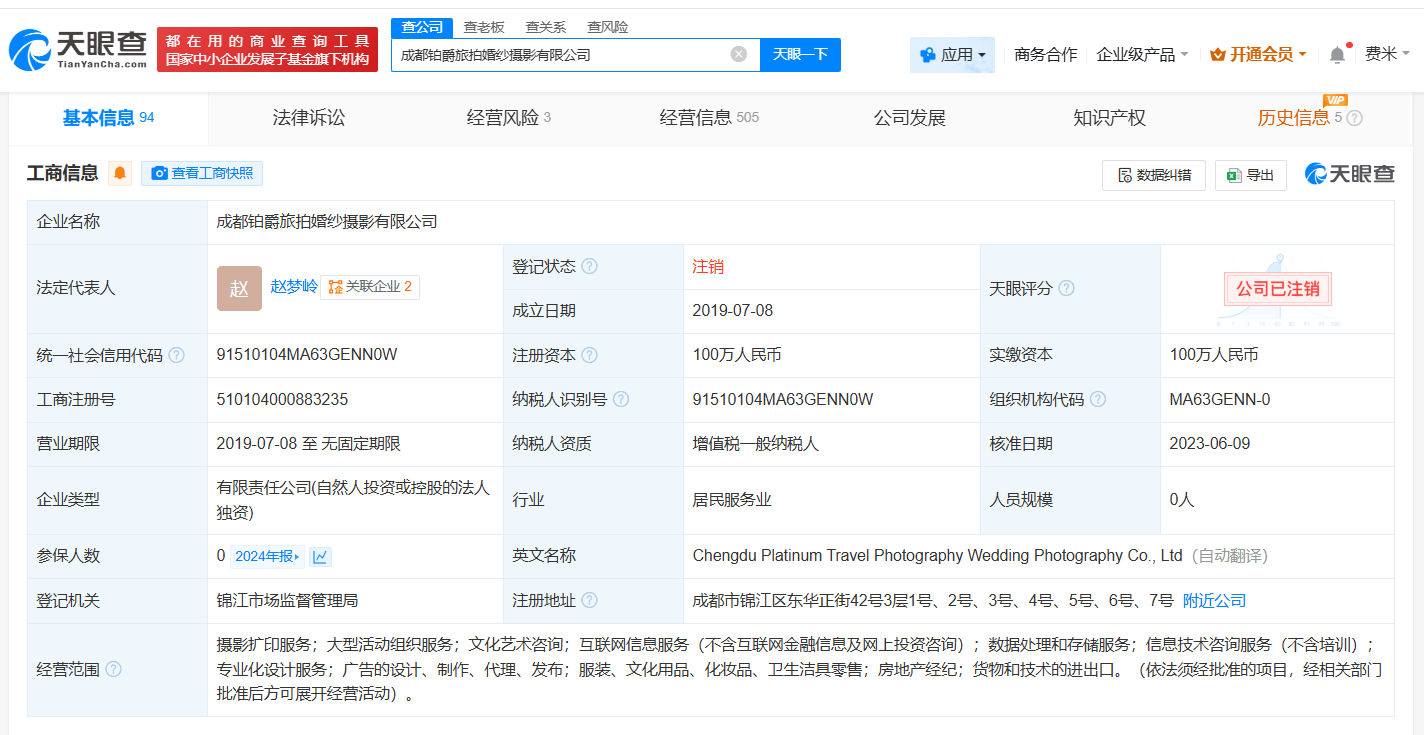This screenshot has width=1424, height=735.
Task: Click the help icon next to 组织机构代码
Action: (x=1098, y=399)
